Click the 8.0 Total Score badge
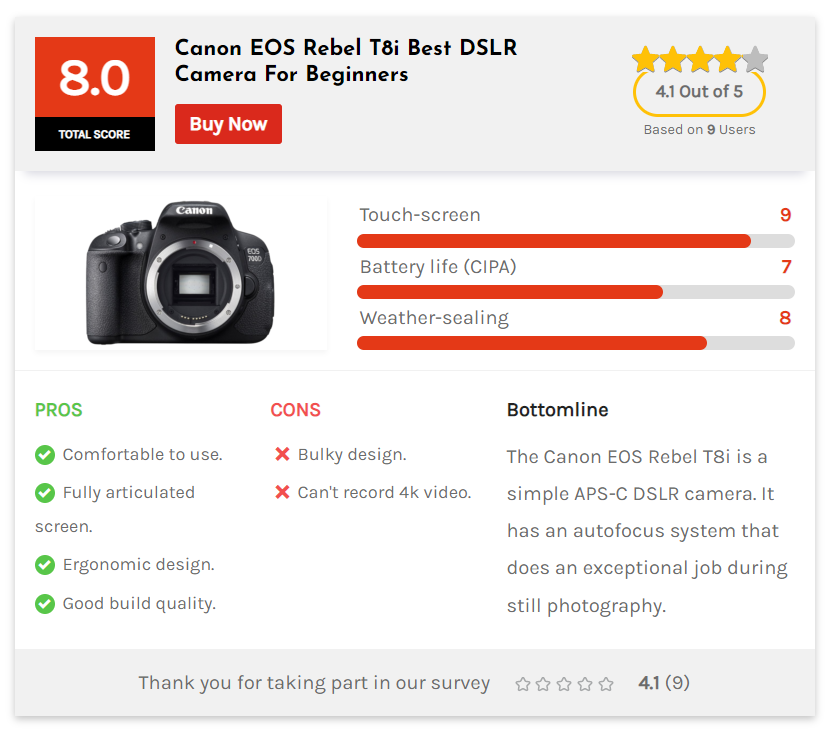This screenshot has height=731, width=830. coord(95,94)
